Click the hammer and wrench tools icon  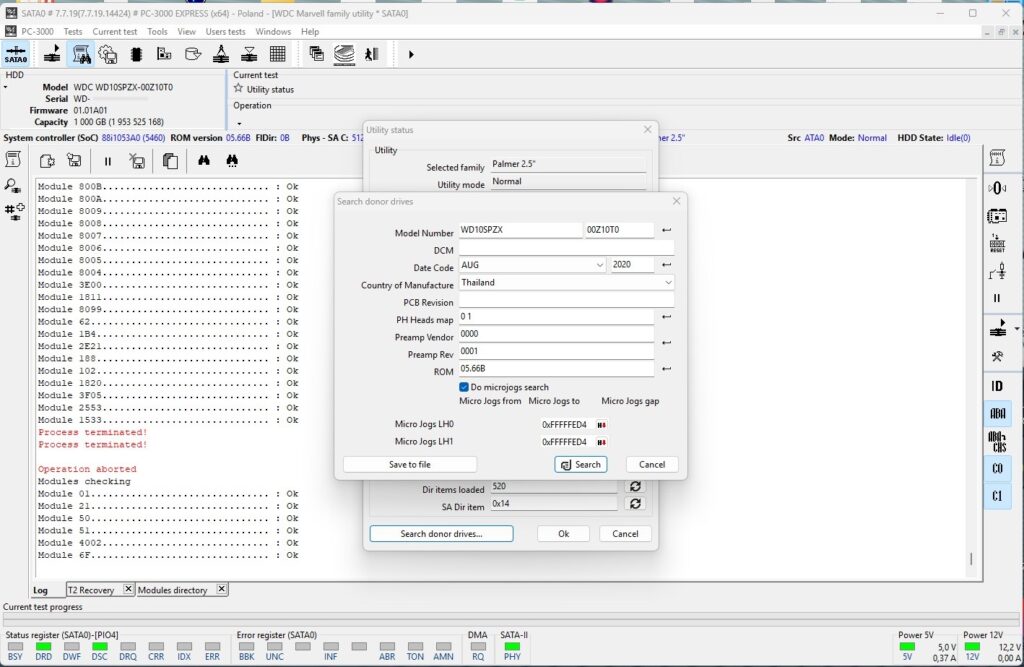997,357
